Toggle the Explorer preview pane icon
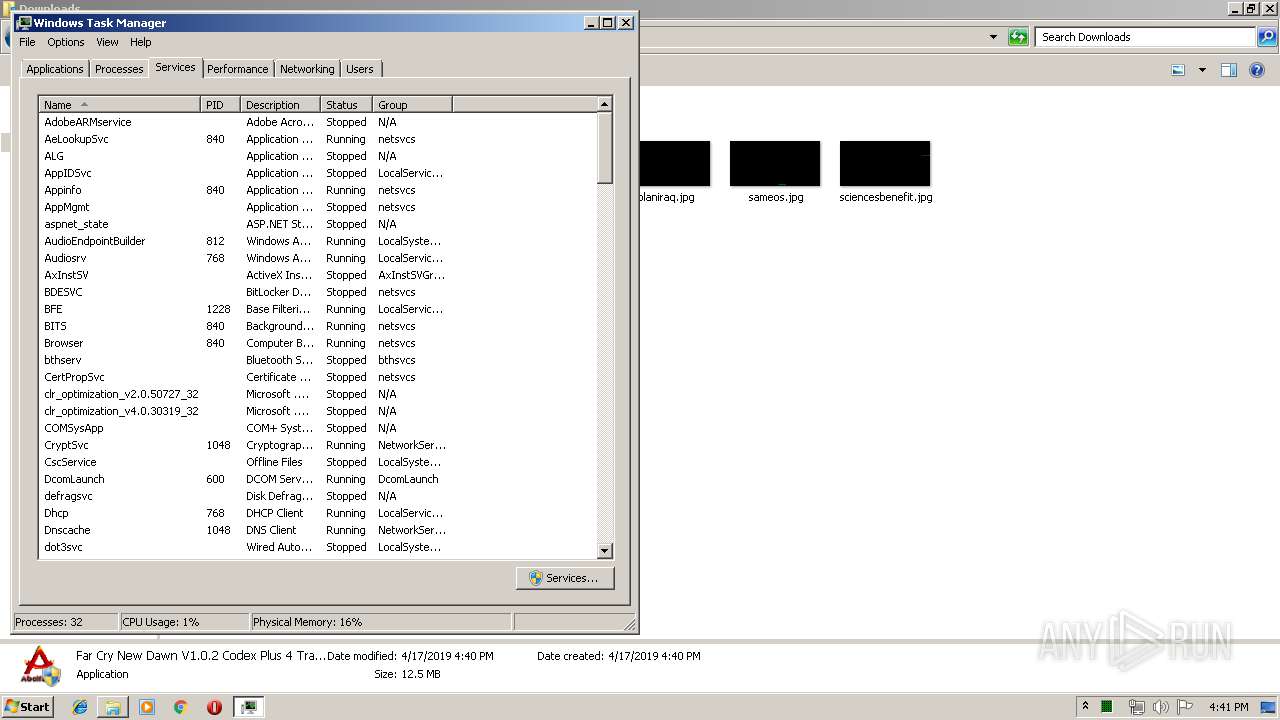 (x=1229, y=70)
